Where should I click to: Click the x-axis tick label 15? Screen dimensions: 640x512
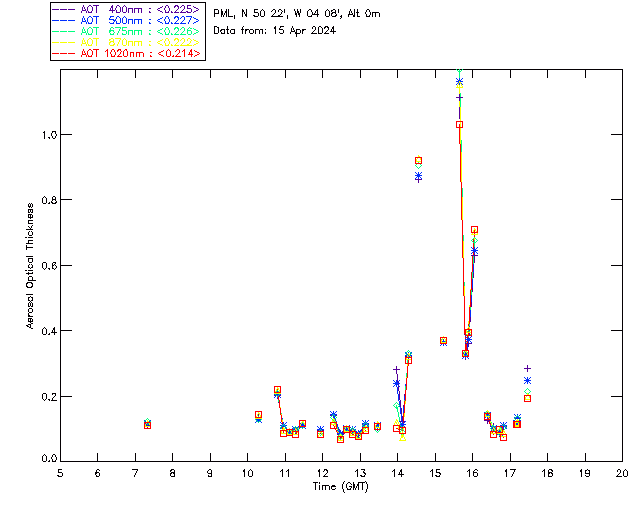pos(435,473)
